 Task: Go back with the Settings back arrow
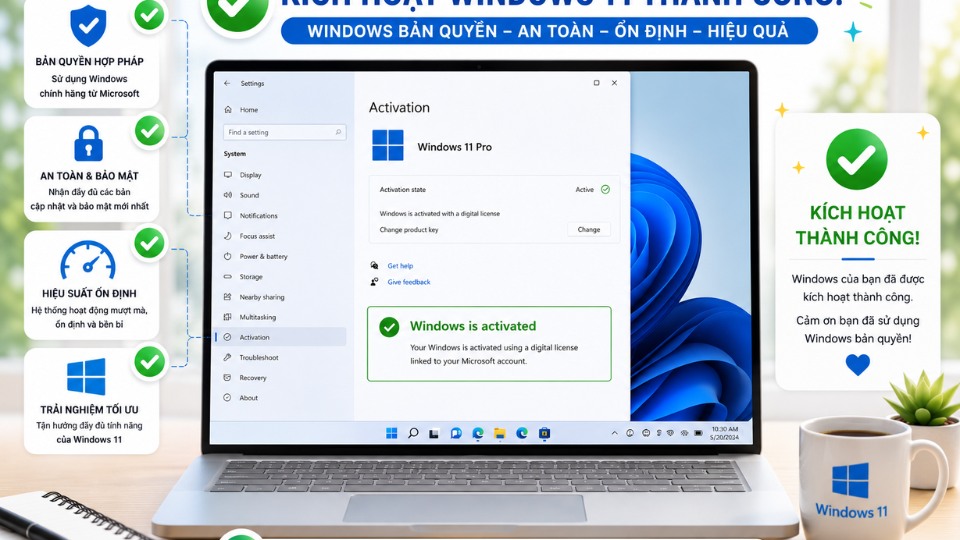click(x=227, y=83)
